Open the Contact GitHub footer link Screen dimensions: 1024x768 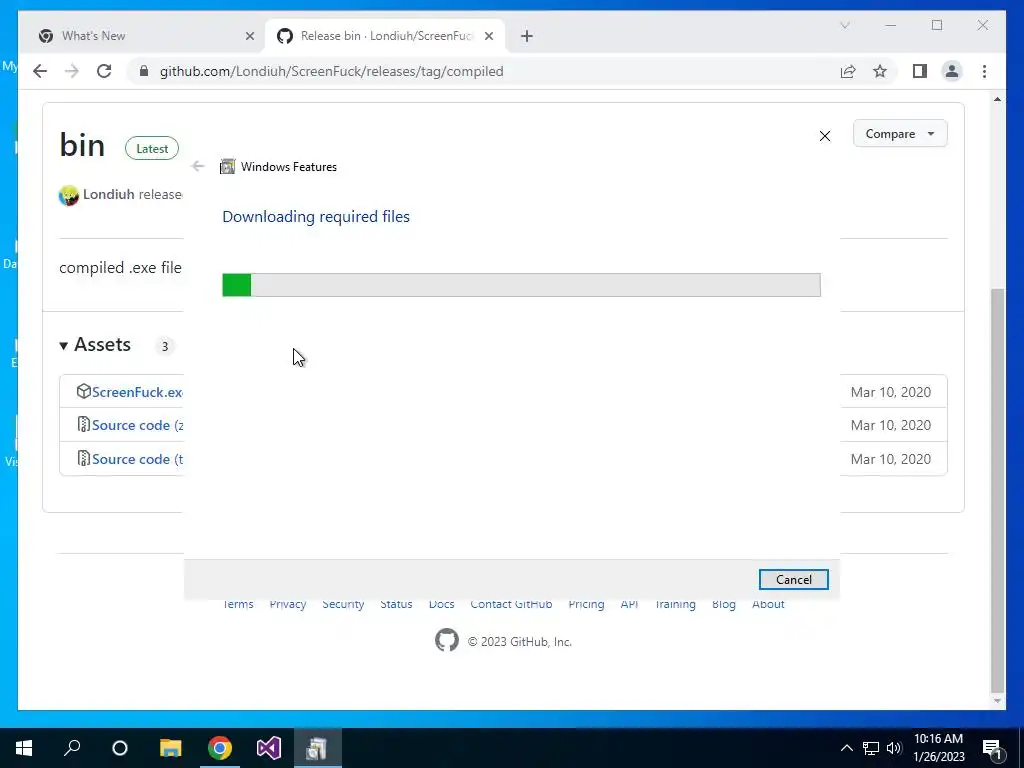511,605
